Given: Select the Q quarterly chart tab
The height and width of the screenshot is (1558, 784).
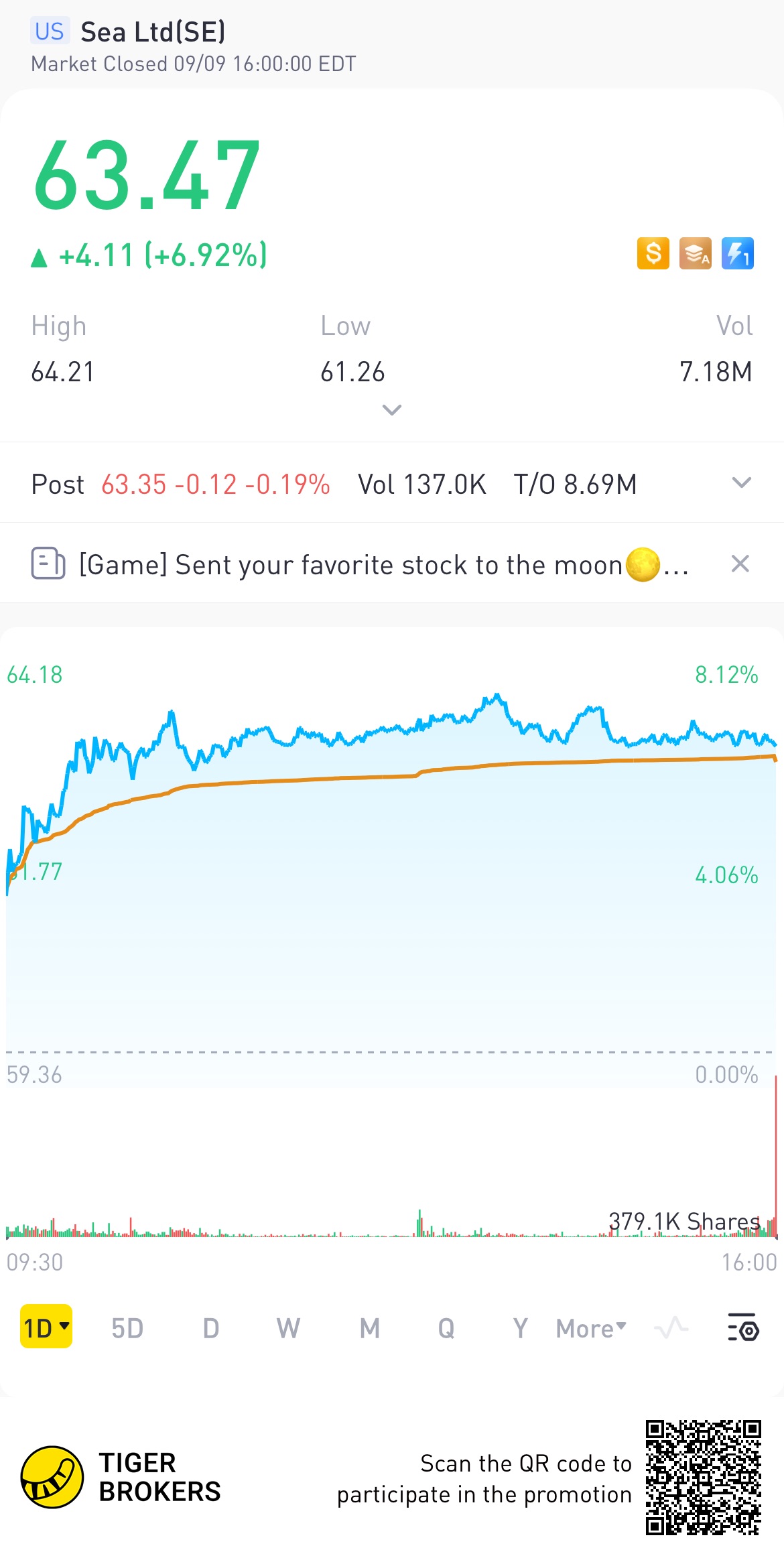Looking at the screenshot, I should (x=446, y=1328).
